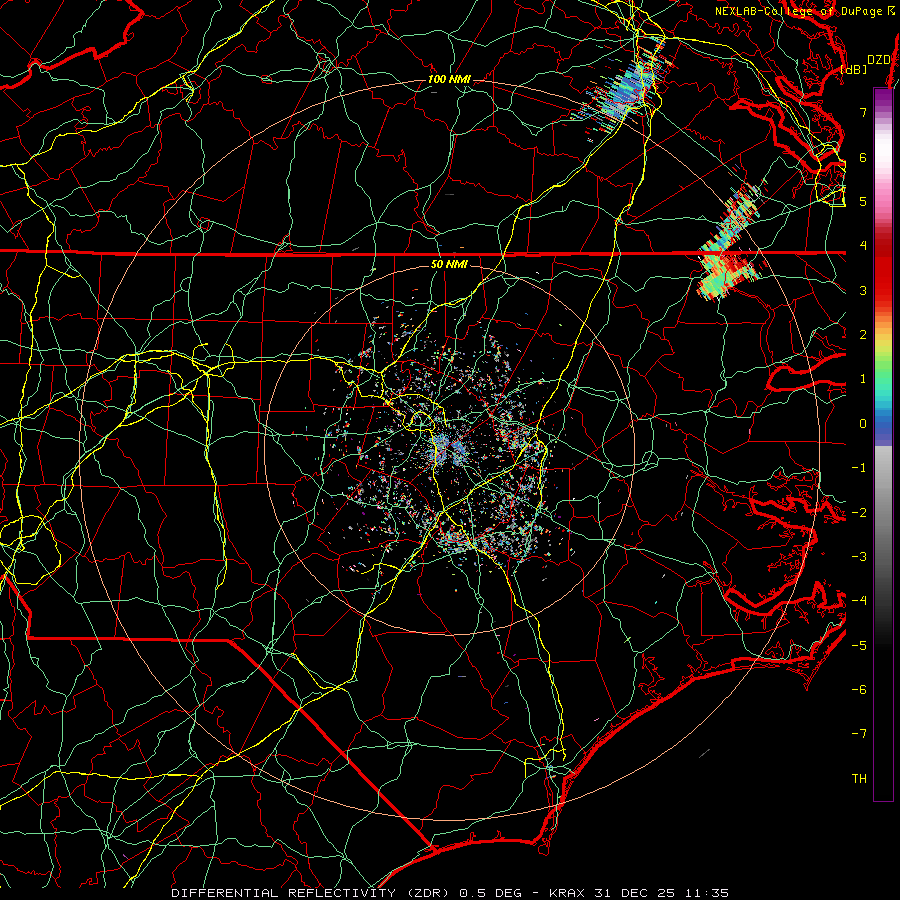Click the DZD label above the color scale
Image resolution: width=900 pixels, height=900 pixels.
[x=879, y=60]
